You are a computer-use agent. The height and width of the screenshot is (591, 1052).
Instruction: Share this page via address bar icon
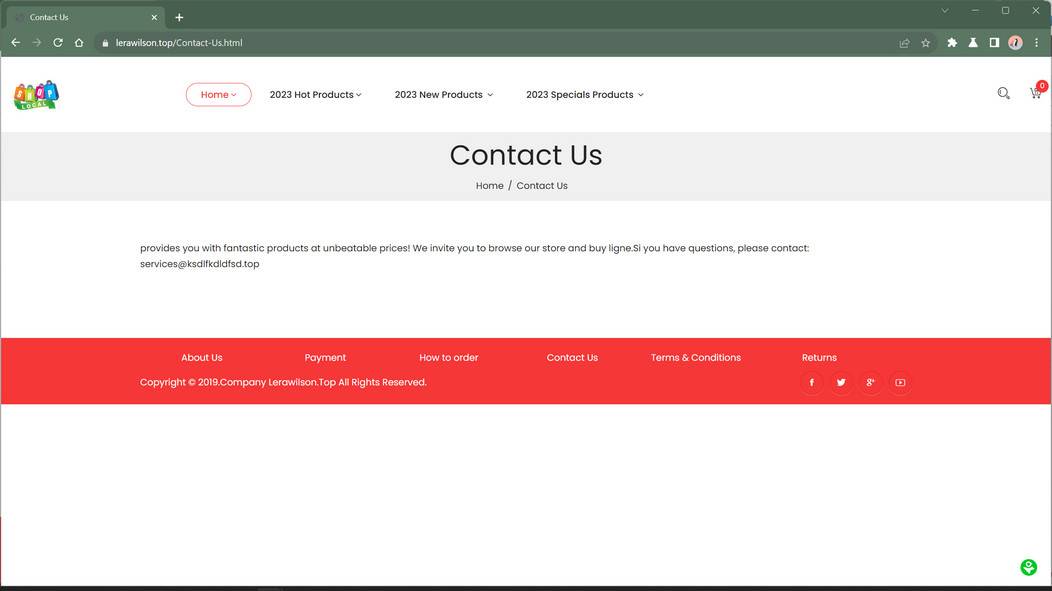point(904,43)
